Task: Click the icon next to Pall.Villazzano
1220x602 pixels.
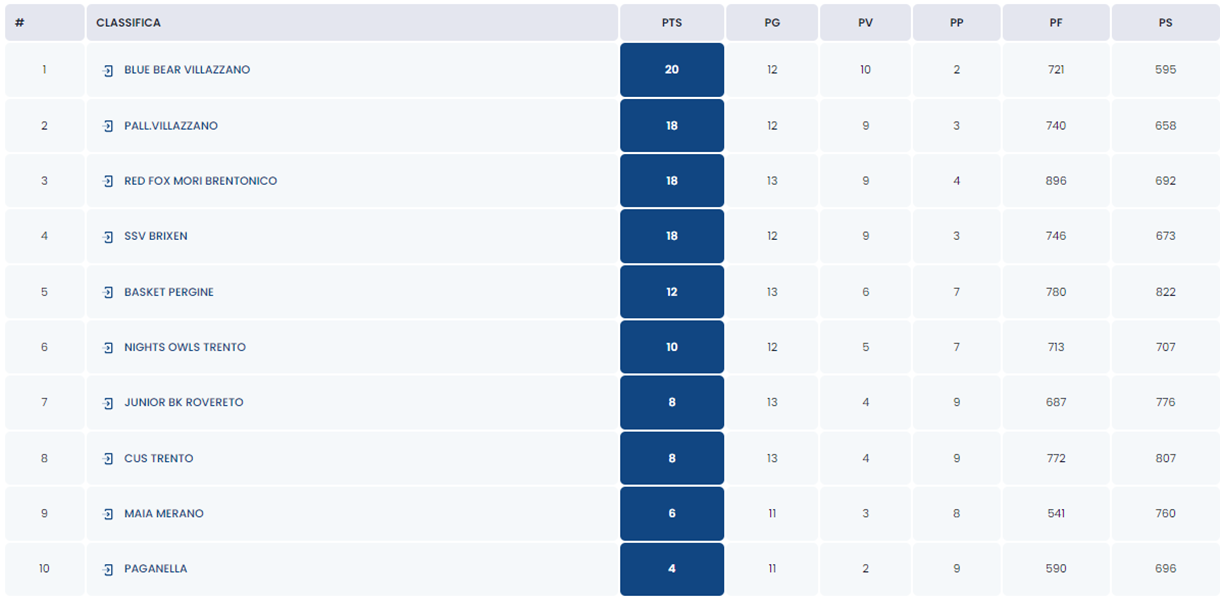Action: click(108, 126)
